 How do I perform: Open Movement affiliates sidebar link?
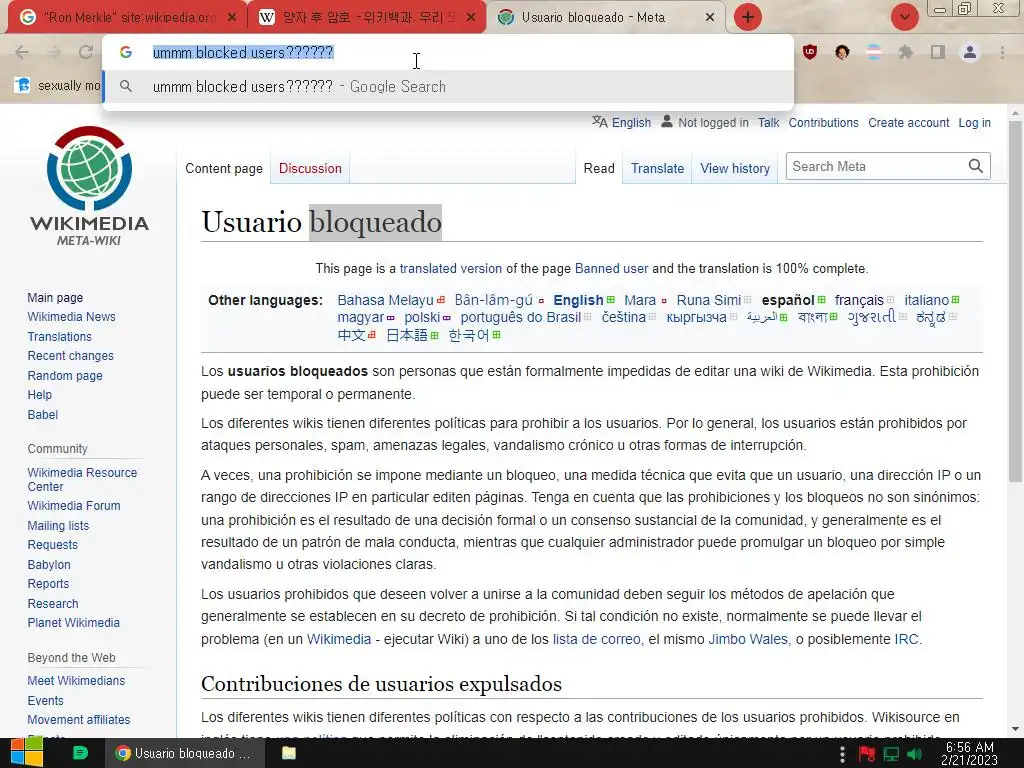(x=79, y=720)
